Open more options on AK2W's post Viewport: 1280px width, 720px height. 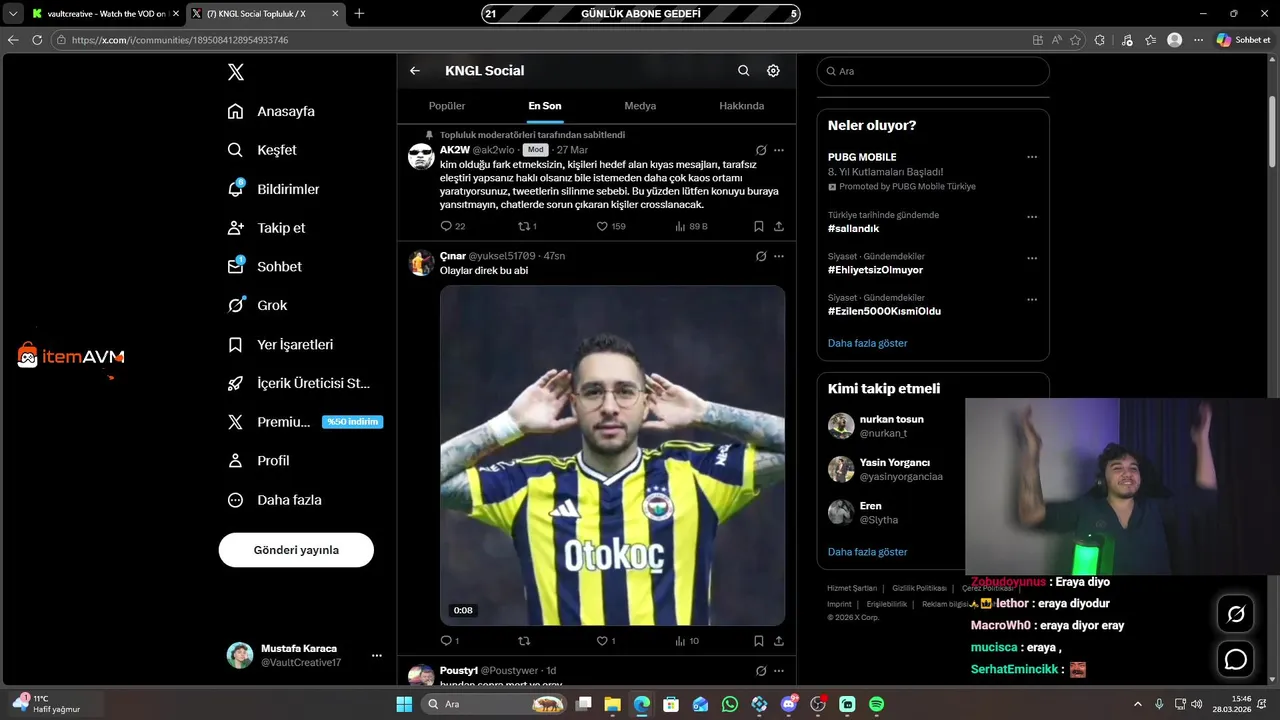click(779, 150)
